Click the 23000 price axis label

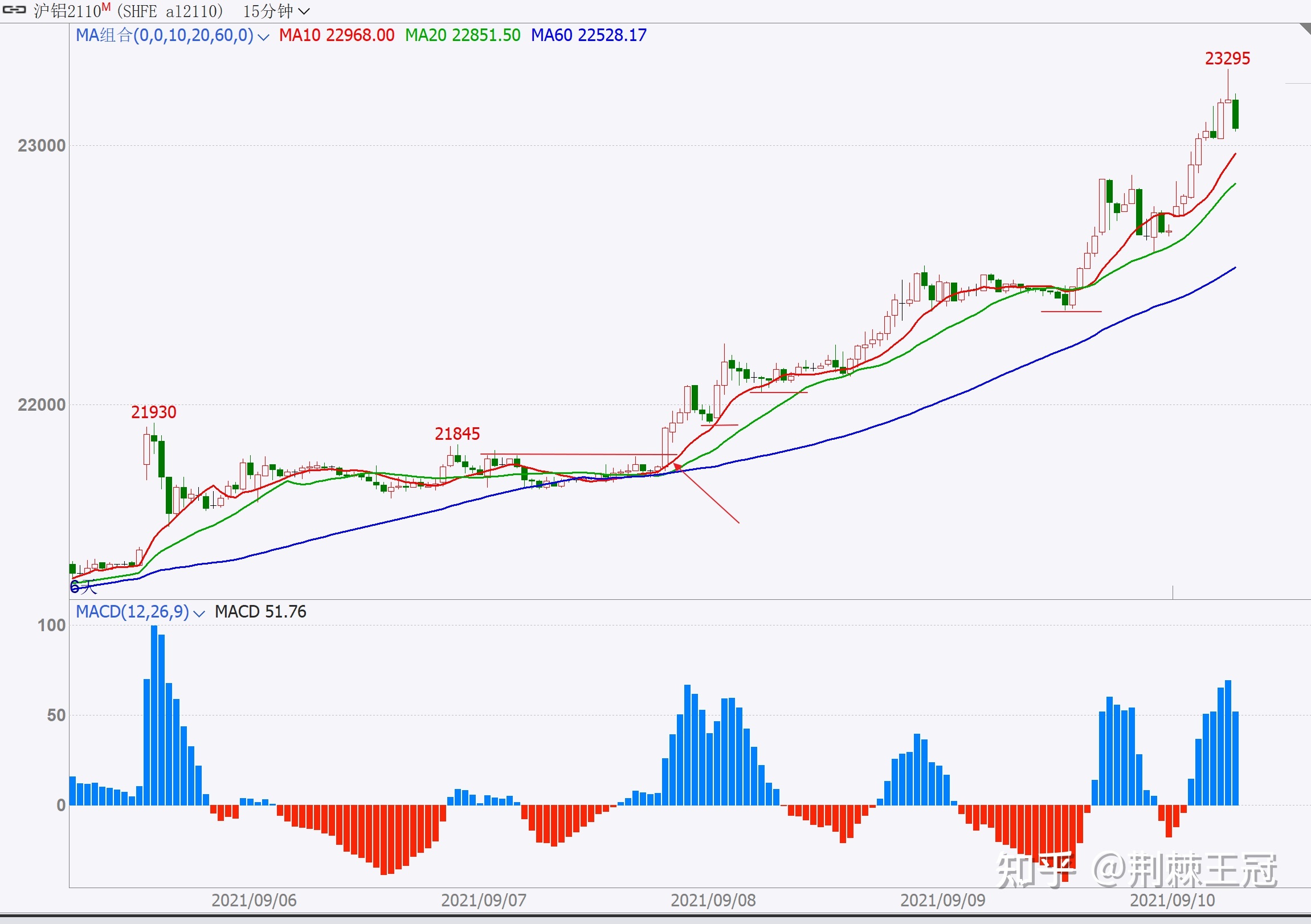click(x=42, y=146)
